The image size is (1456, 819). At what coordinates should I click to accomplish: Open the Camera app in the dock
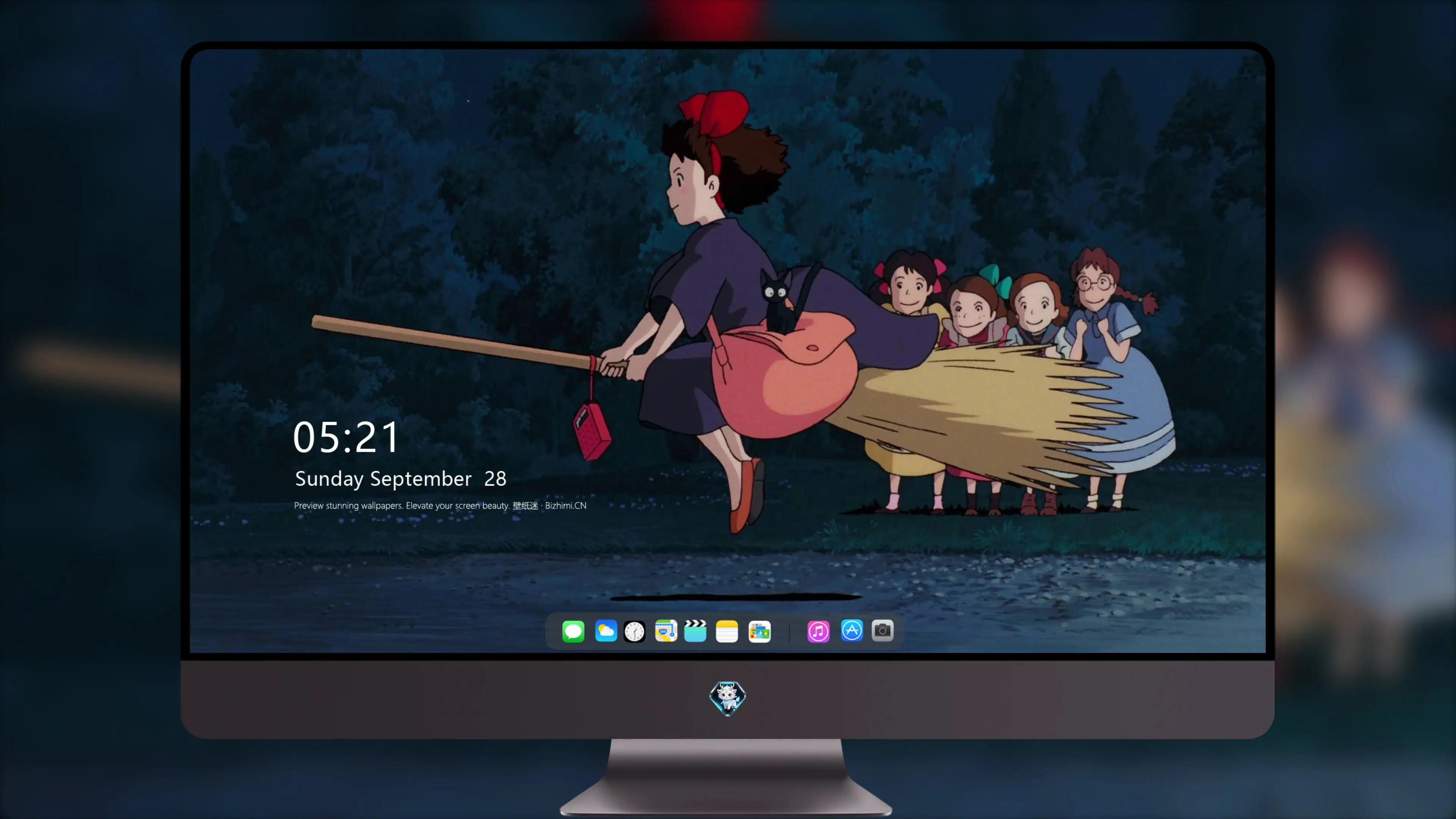pyautogui.click(x=882, y=630)
